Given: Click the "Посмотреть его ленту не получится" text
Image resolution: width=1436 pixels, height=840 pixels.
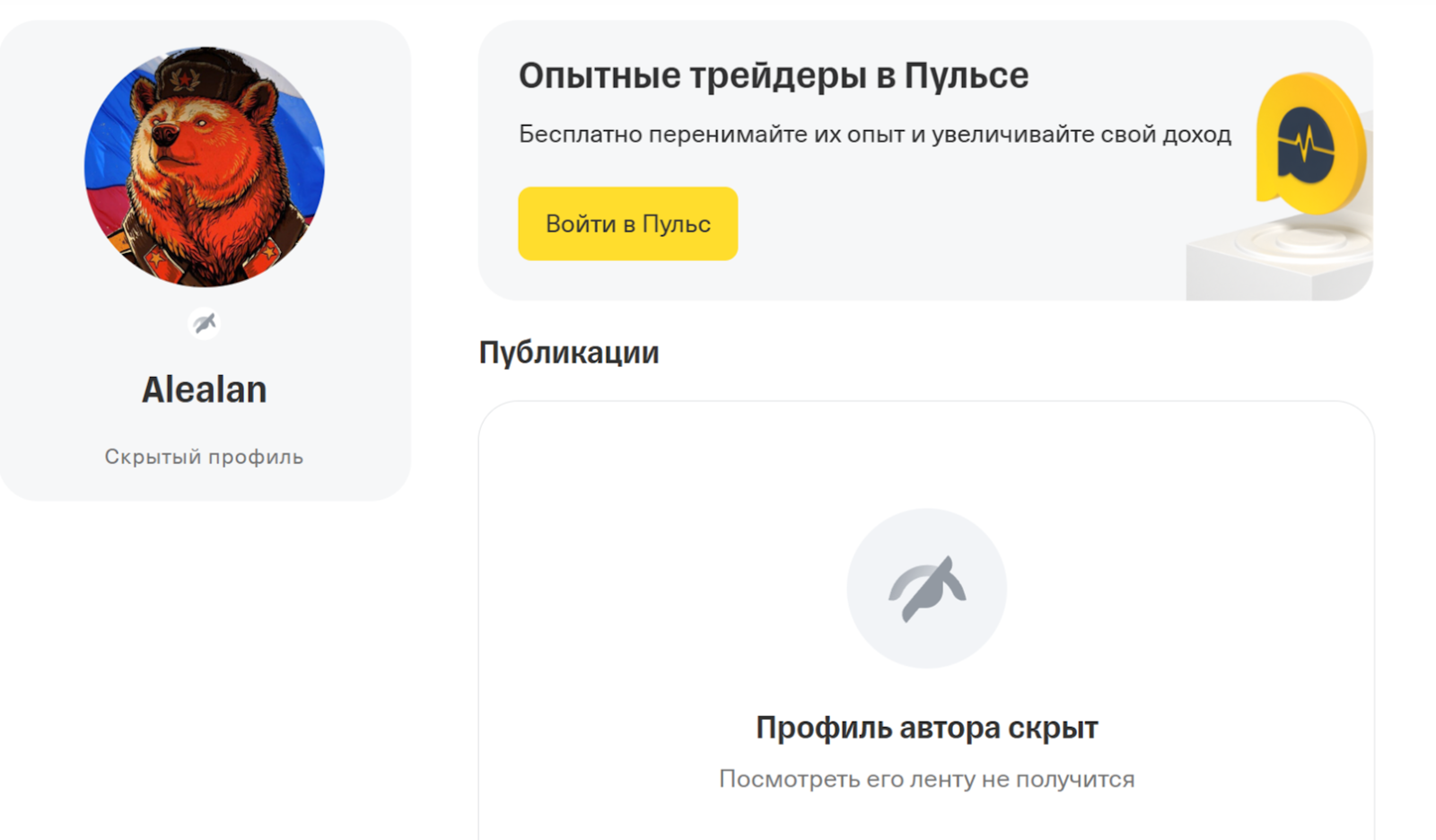Looking at the screenshot, I should pos(926,779).
